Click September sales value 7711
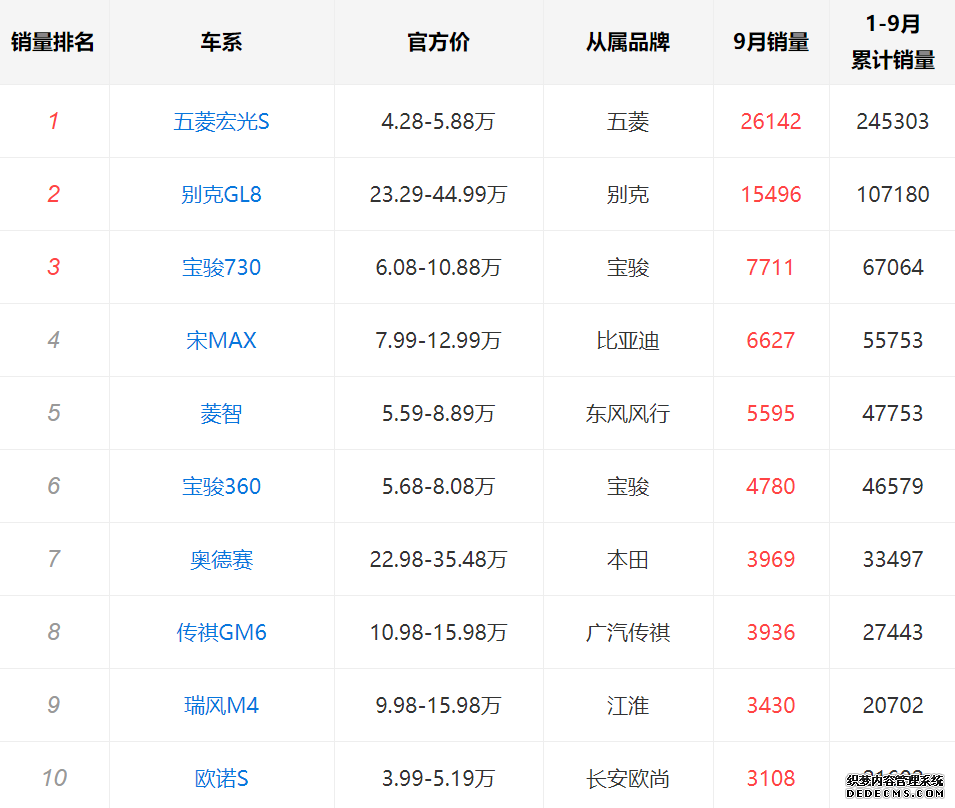The image size is (955, 808). [x=771, y=268]
